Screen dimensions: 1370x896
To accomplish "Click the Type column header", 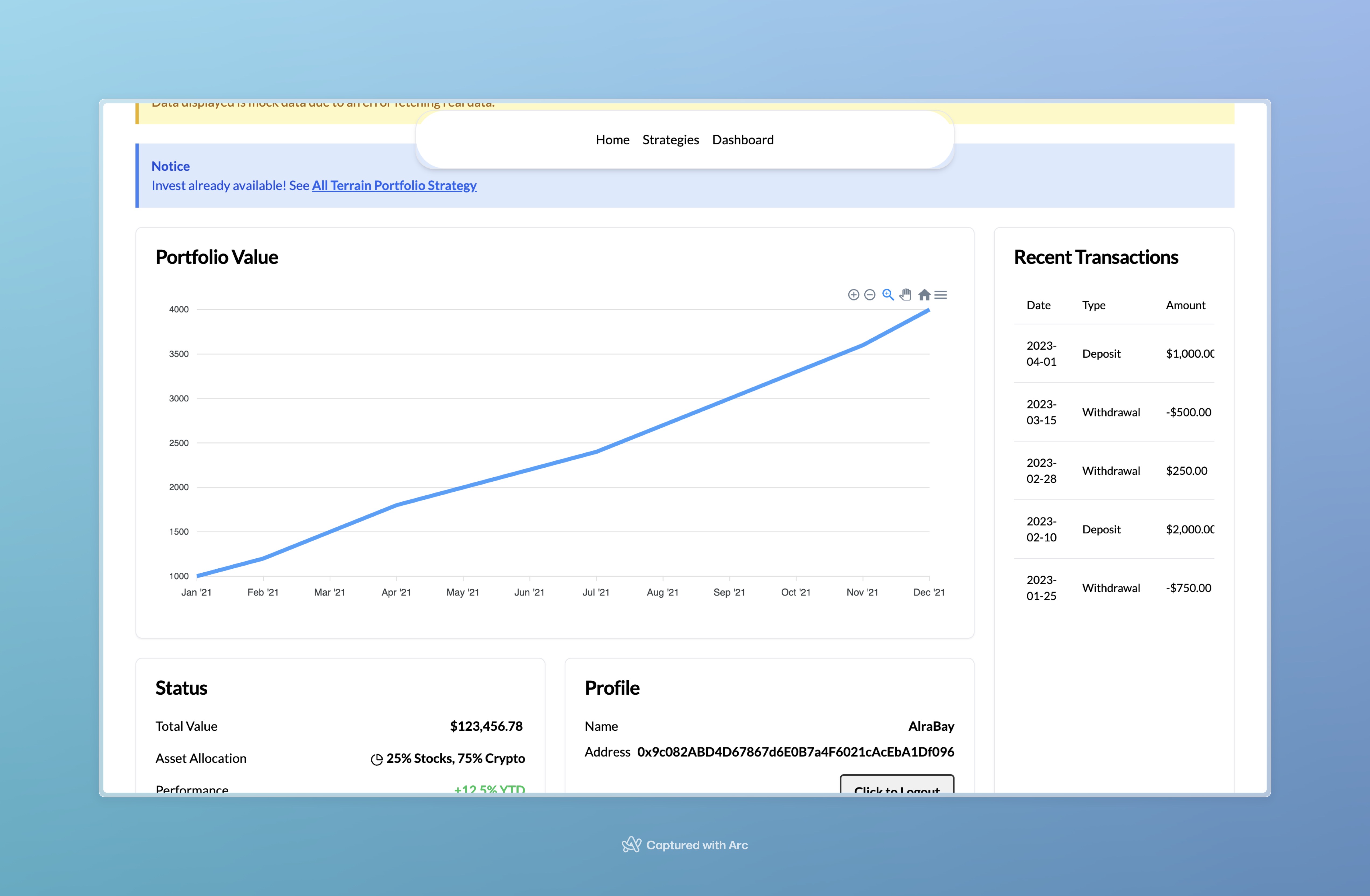I will [x=1093, y=305].
